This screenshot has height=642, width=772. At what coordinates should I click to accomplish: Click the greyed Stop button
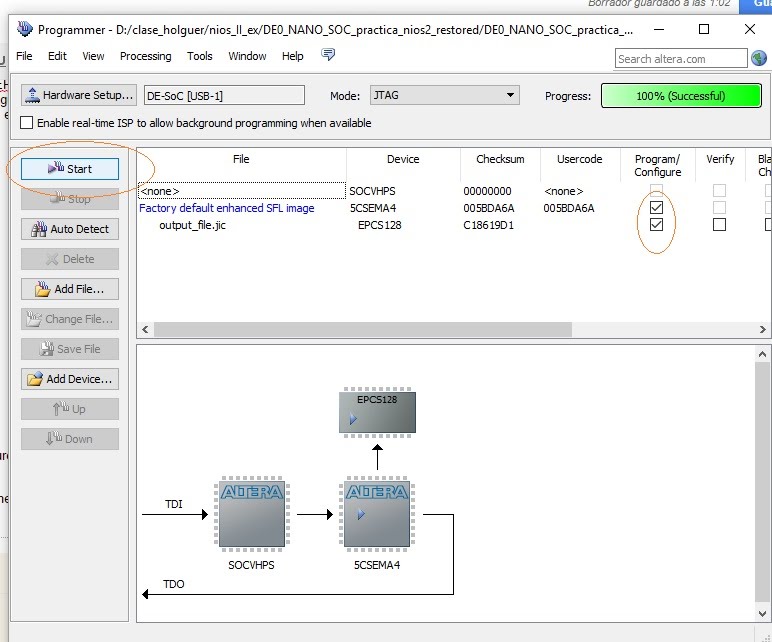click(69, 199)
